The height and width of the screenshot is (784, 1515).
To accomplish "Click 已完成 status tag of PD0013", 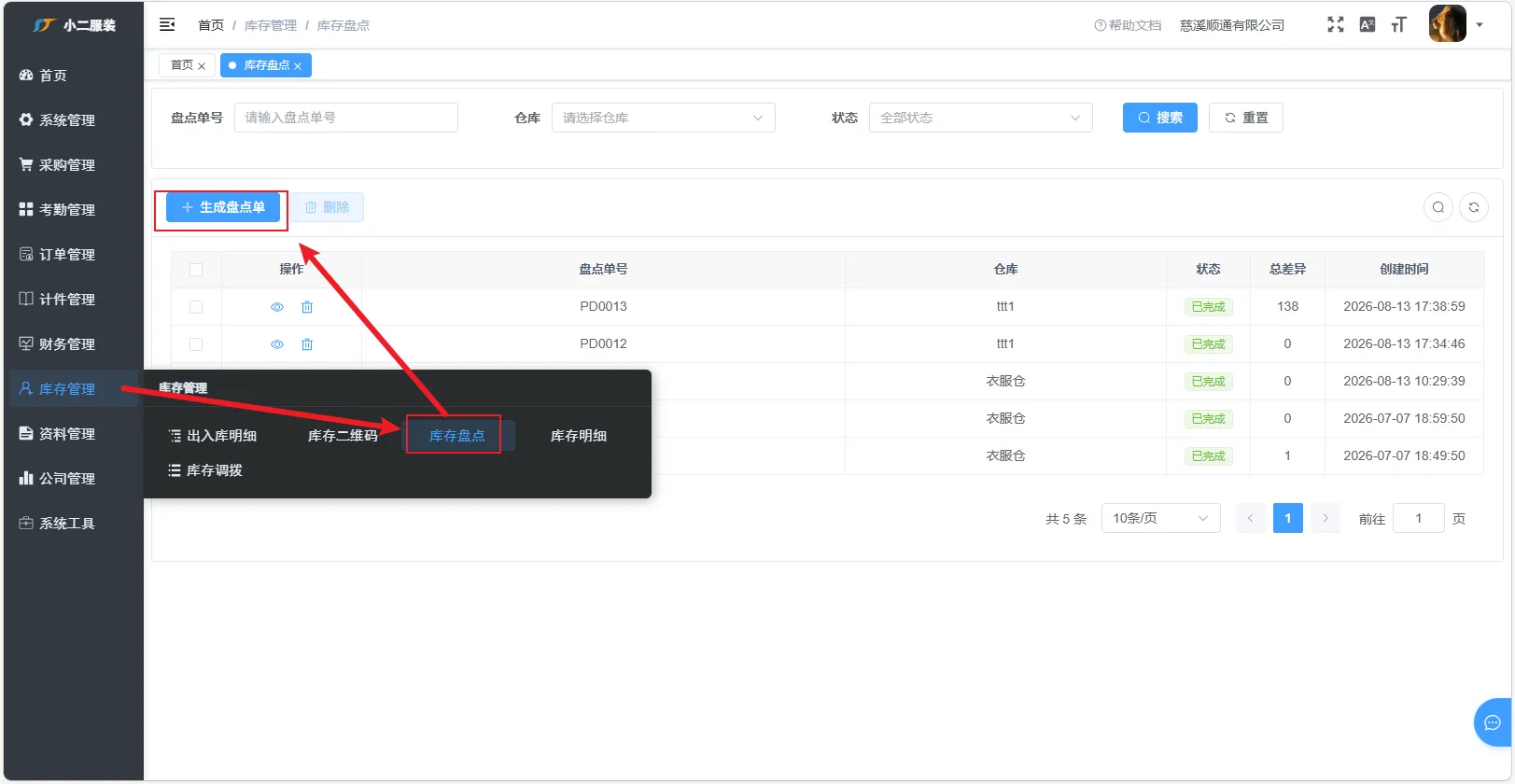I will (x=1208, y=307).
